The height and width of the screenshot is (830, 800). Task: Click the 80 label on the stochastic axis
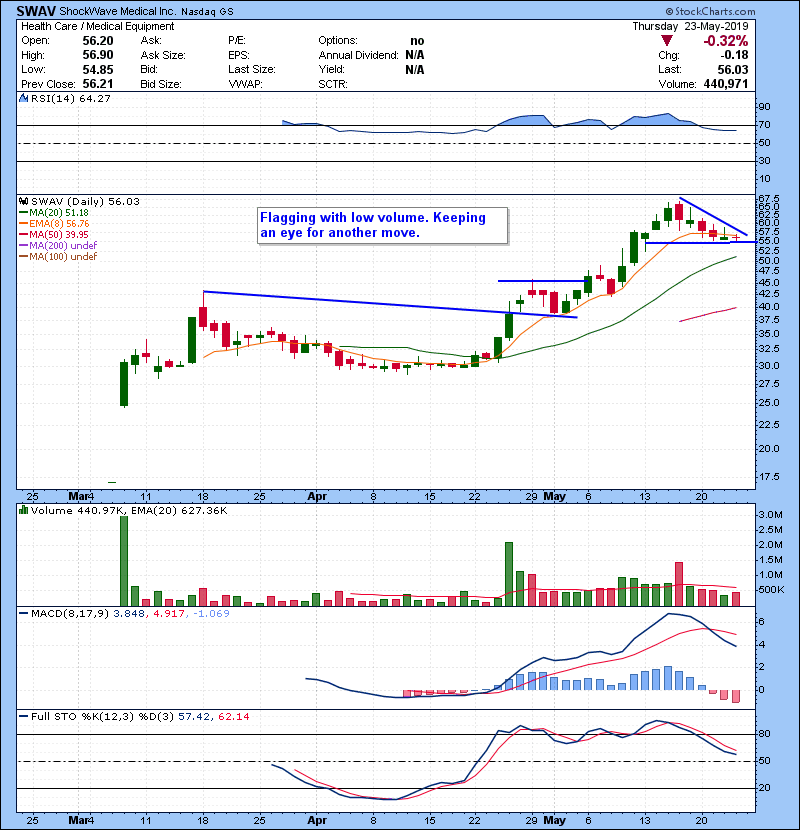pyautogui.click(x=765, y=734)
